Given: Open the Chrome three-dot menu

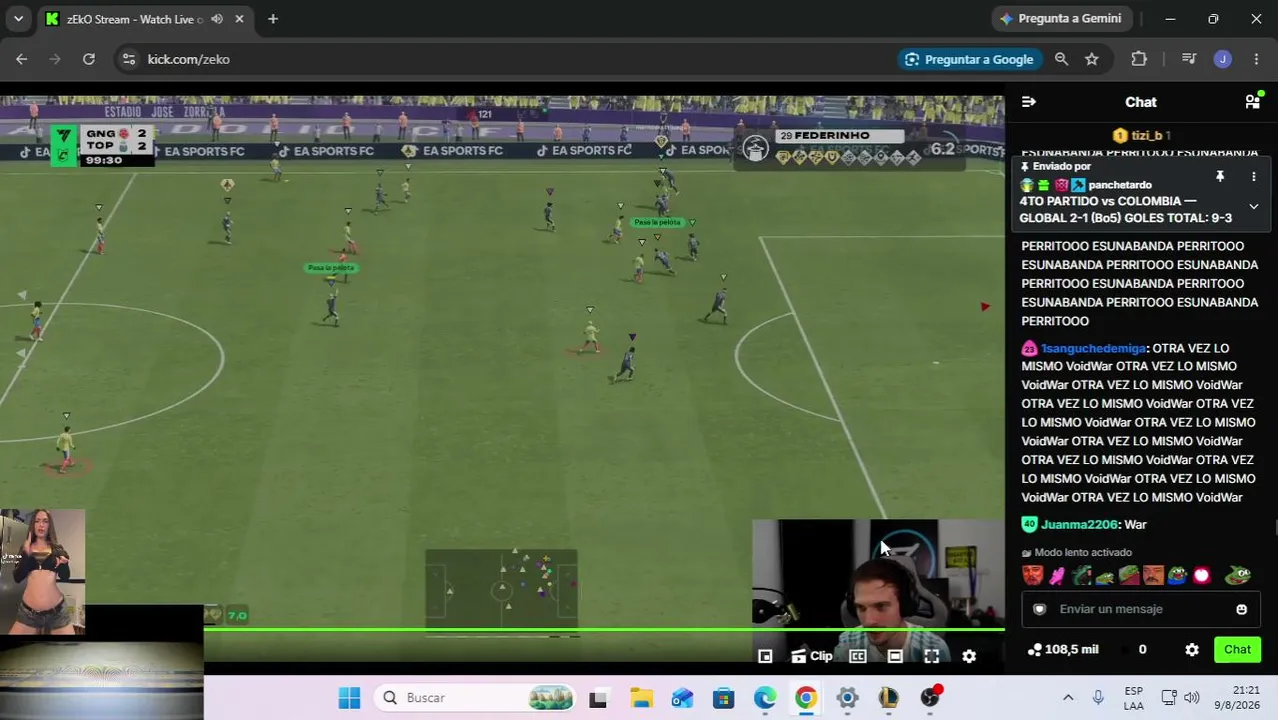Looking at the screenshot, I should pyautogui.click(x=1256, y=59).
